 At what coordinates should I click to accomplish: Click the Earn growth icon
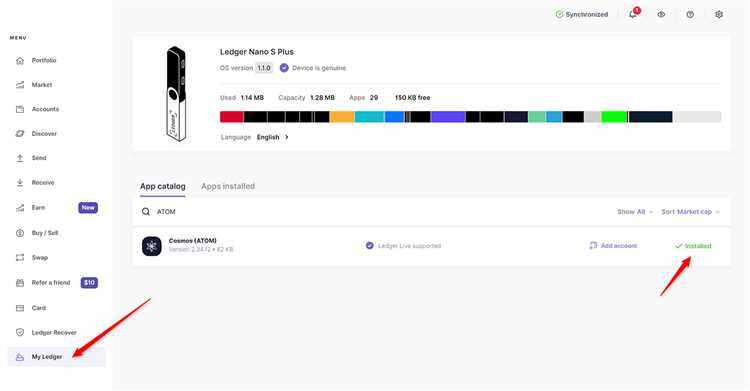20,208
